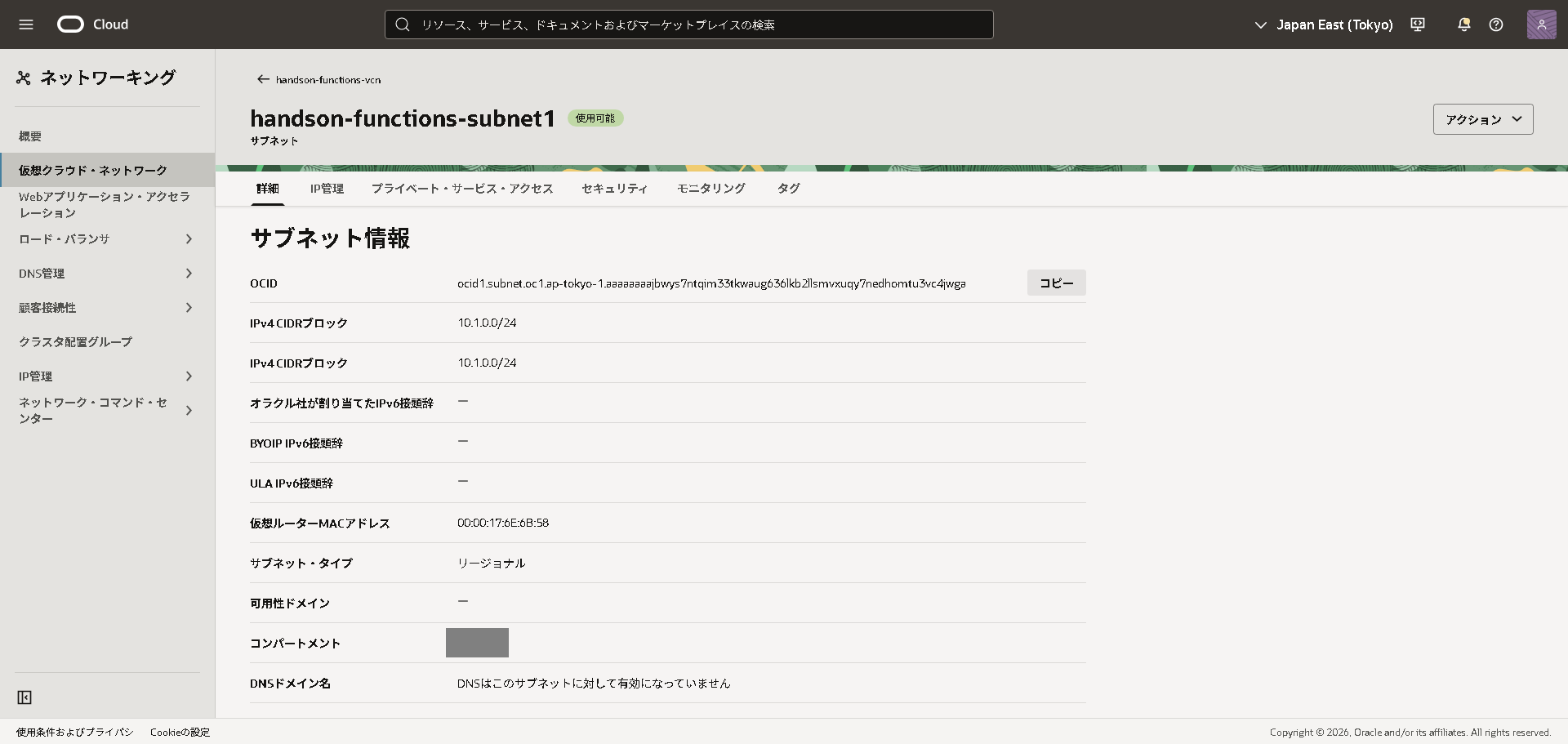
Task: Expand DNS管理 submenu
Action: pyautogui.click(x=189, y=274)
